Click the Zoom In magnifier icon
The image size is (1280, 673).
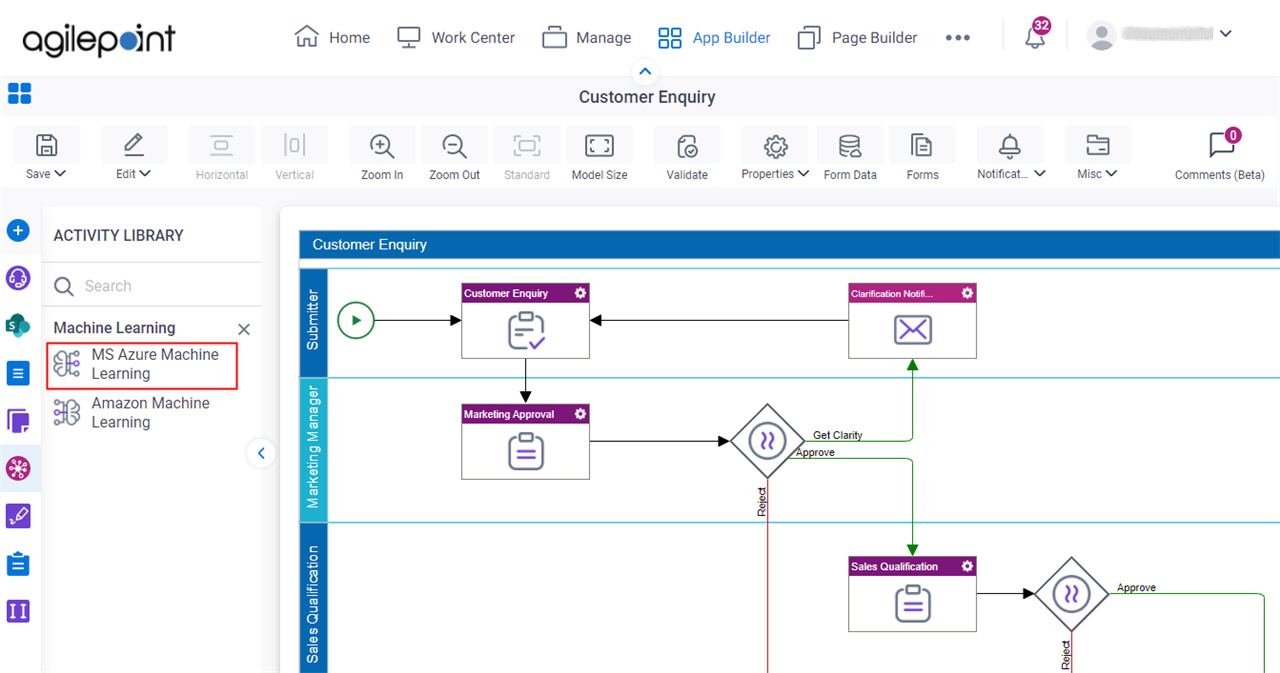381,146
